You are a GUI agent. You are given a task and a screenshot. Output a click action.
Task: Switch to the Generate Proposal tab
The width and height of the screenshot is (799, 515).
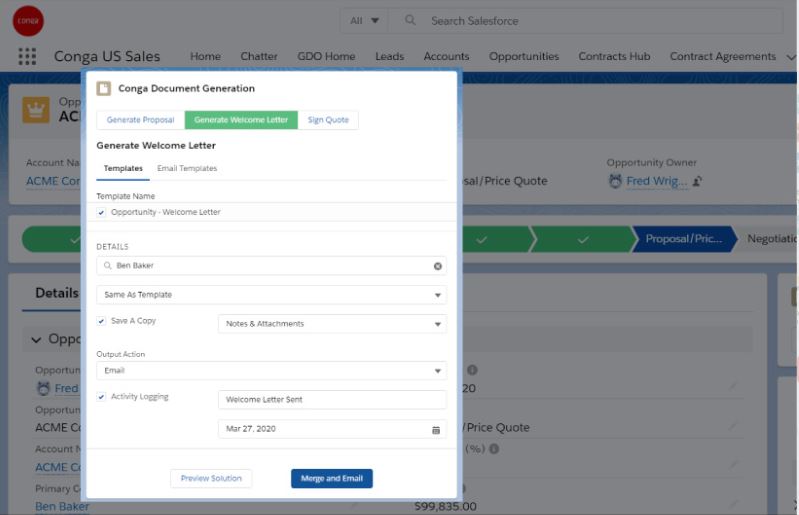click(141, 120)
